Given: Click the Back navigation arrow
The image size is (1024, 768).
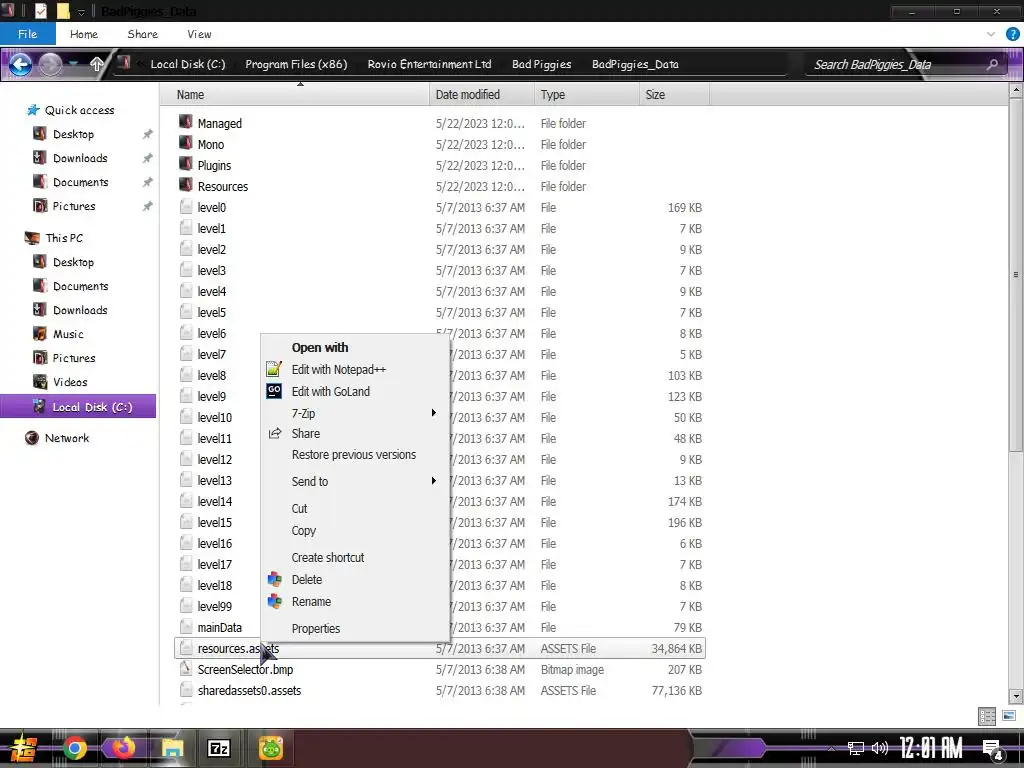Looking at the screenshot, I should pyautogui.click(x=21, y=64).
